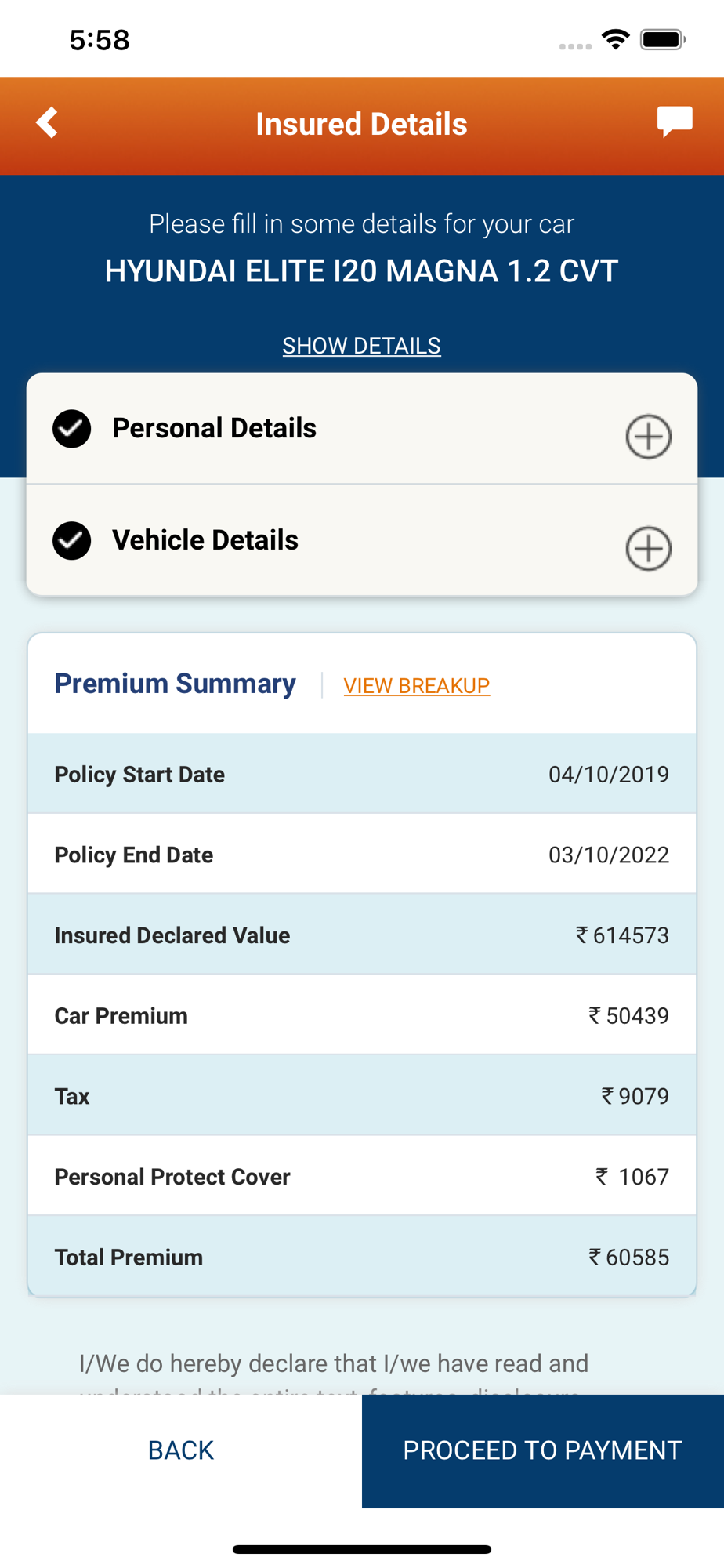The width and height of the screenshot is (724, 1568).
Task: Expand Vehicle Details with plus icon
Action: [x=648, y=549]
